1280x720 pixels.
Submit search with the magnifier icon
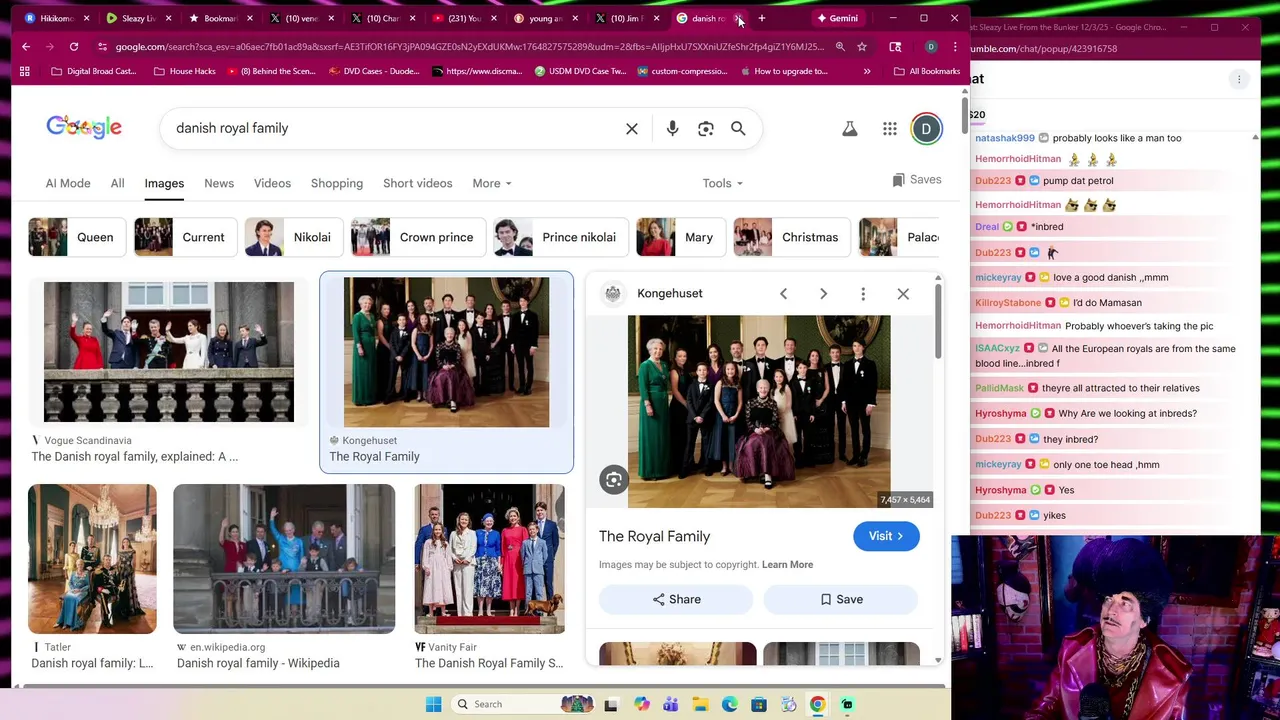[738, 128]
